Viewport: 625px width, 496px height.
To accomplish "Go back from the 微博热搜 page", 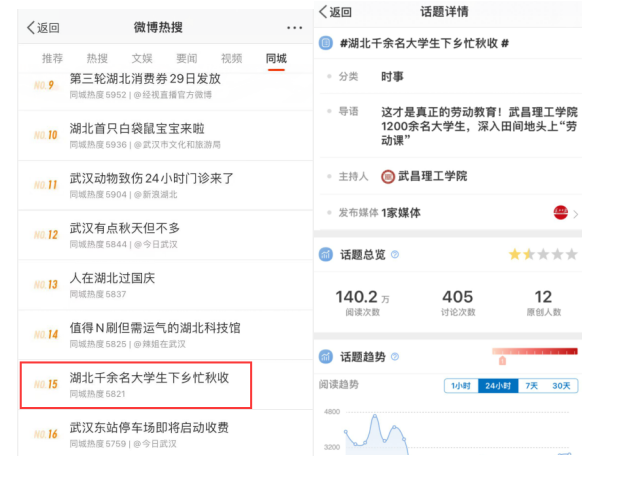I will 43,28.
